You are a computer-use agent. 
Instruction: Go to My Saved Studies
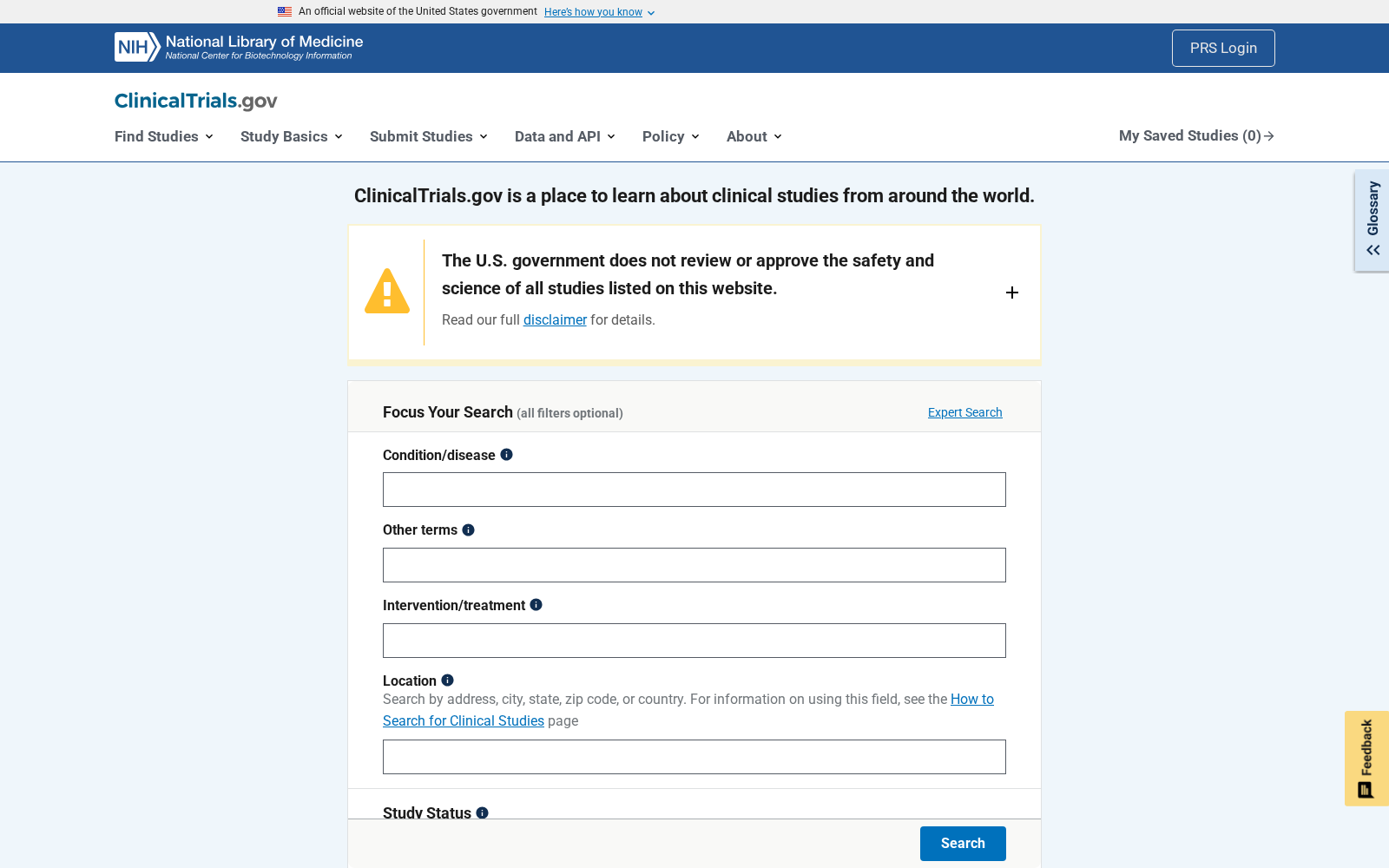click(1196, 135)
